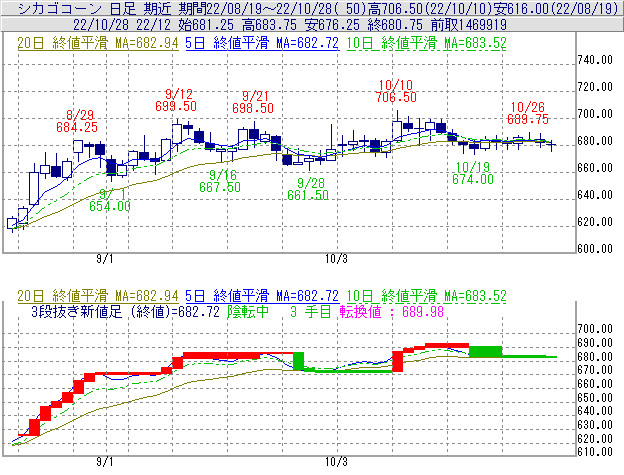Viewport: 624px width, 475px height.
Task: Click the '740.00' price axis label
Action: [x=595, y=60]
